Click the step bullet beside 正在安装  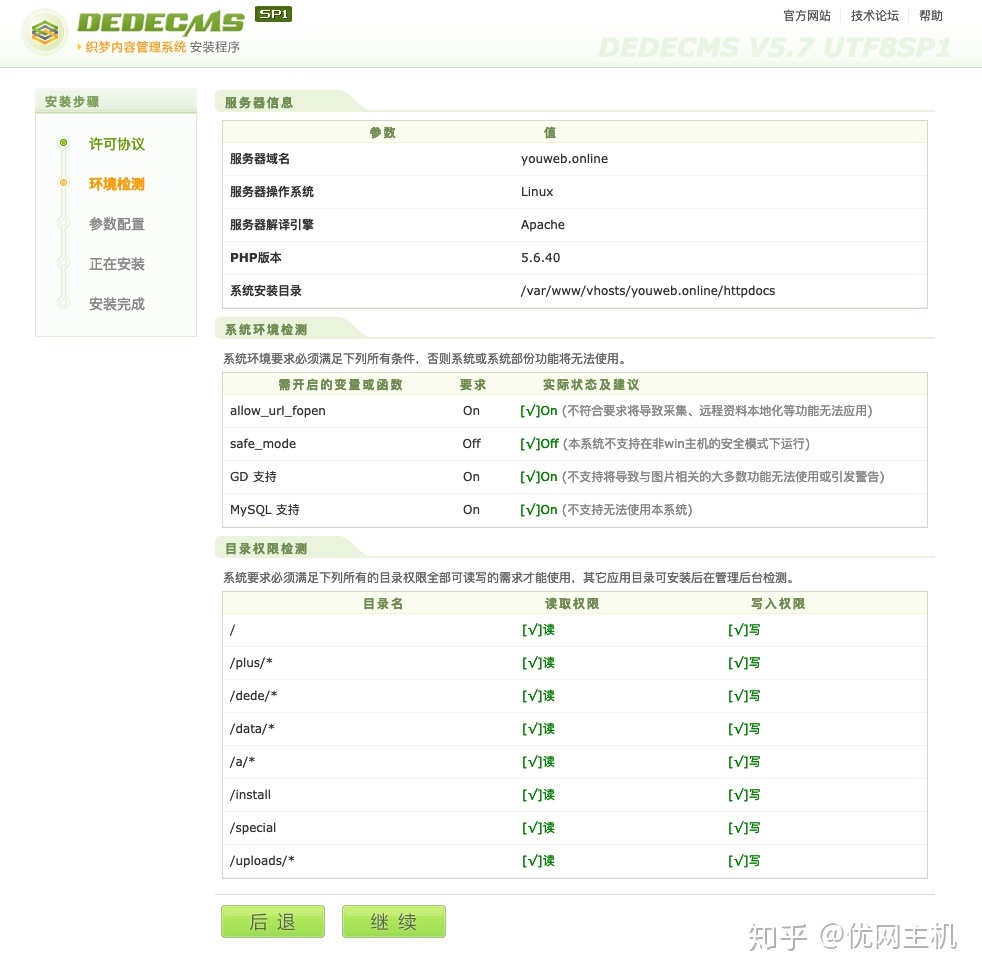63,264
